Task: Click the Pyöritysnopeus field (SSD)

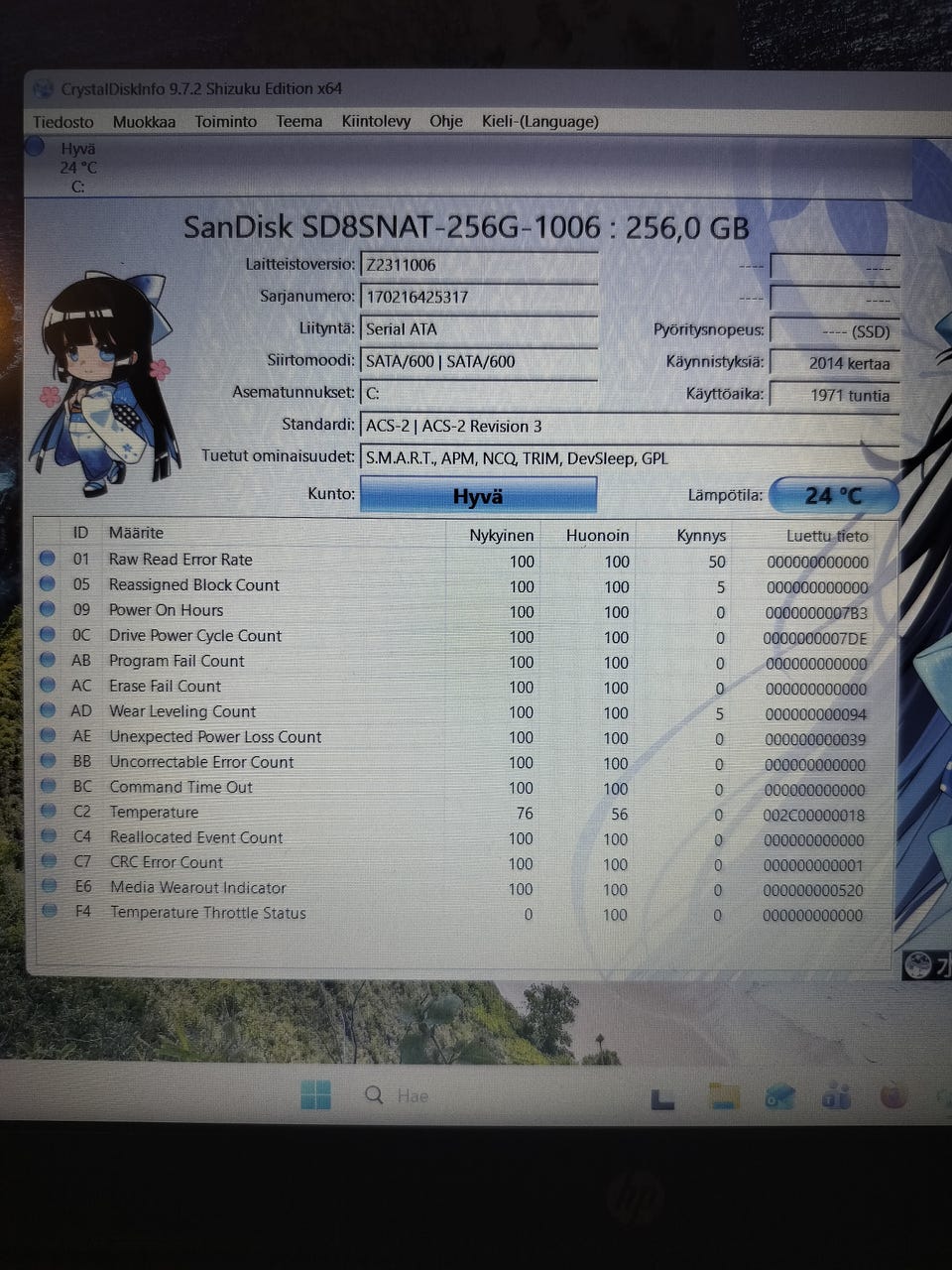Action: tap(834, 331)
